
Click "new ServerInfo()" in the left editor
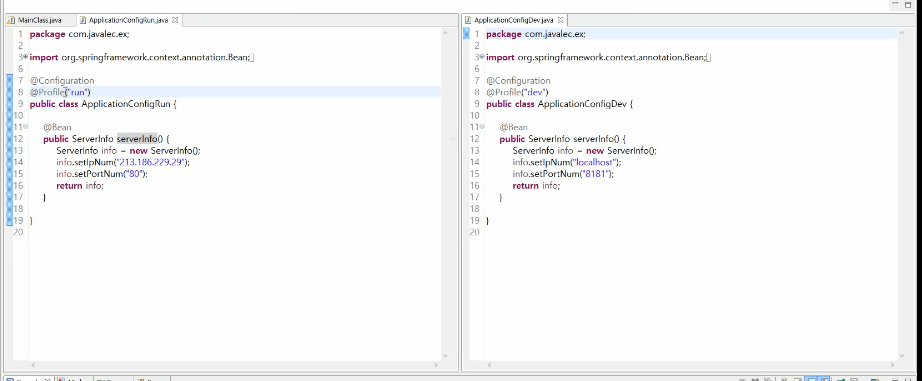(165, 151)
